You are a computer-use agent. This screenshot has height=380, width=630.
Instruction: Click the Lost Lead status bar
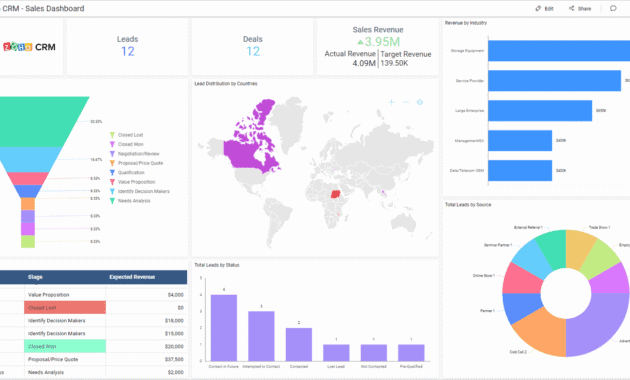pyautogui.click(x=336, y=353)
